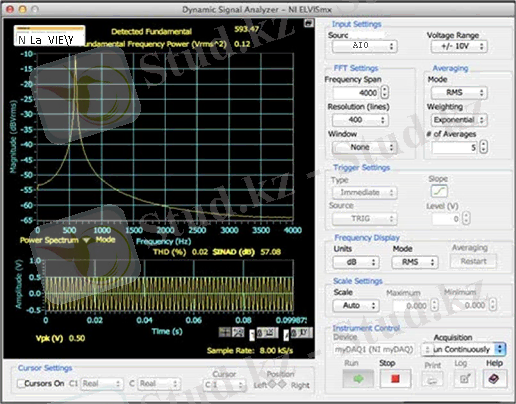Screen dimensions: 516x404
Task: Click the LabVIEW logo thumbnail
Action: [49, 36]
